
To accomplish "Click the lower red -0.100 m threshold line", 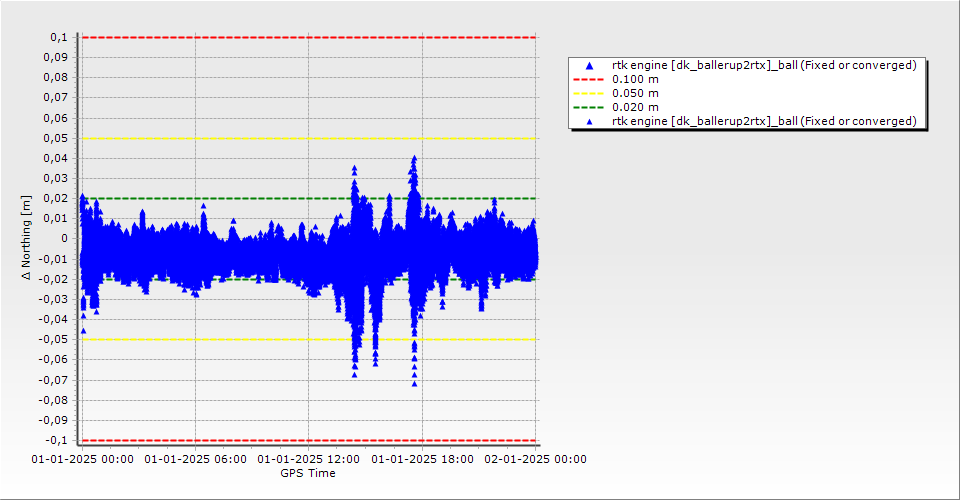I will coord(309,441).
